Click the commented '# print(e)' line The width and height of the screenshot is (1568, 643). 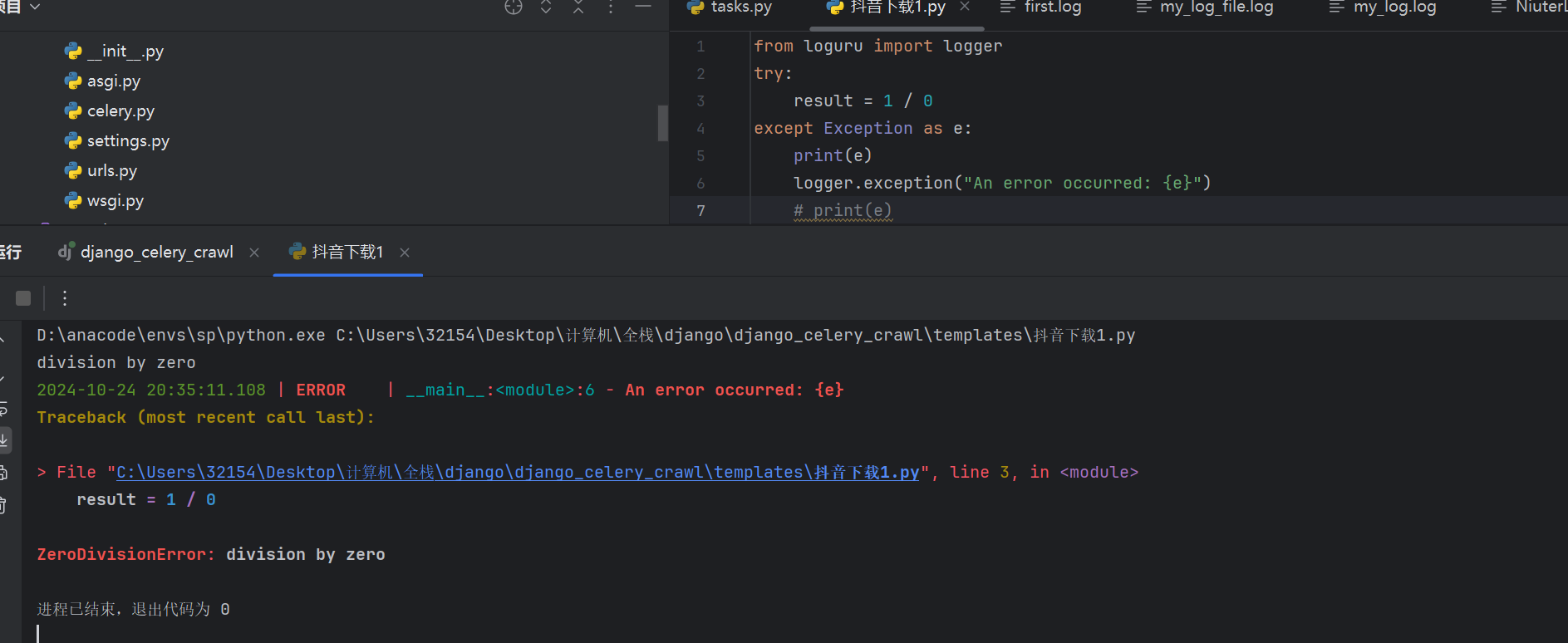coord(843,211)
